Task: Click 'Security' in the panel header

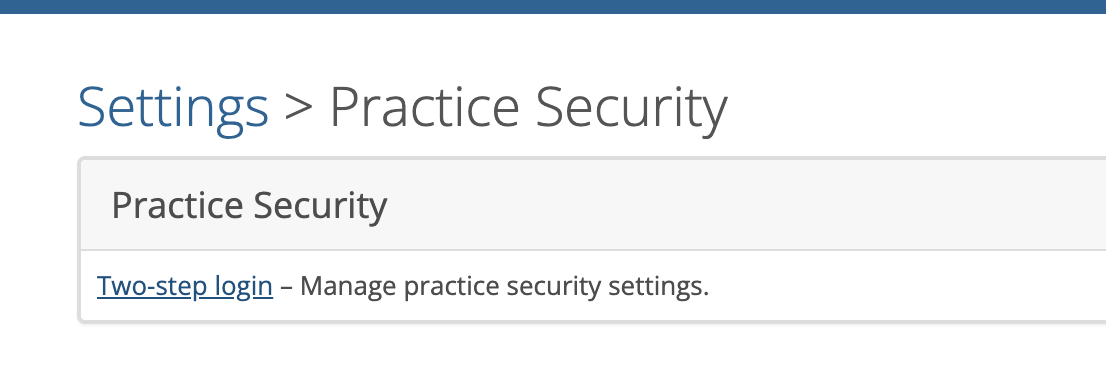Action: [x=320, y=206]
